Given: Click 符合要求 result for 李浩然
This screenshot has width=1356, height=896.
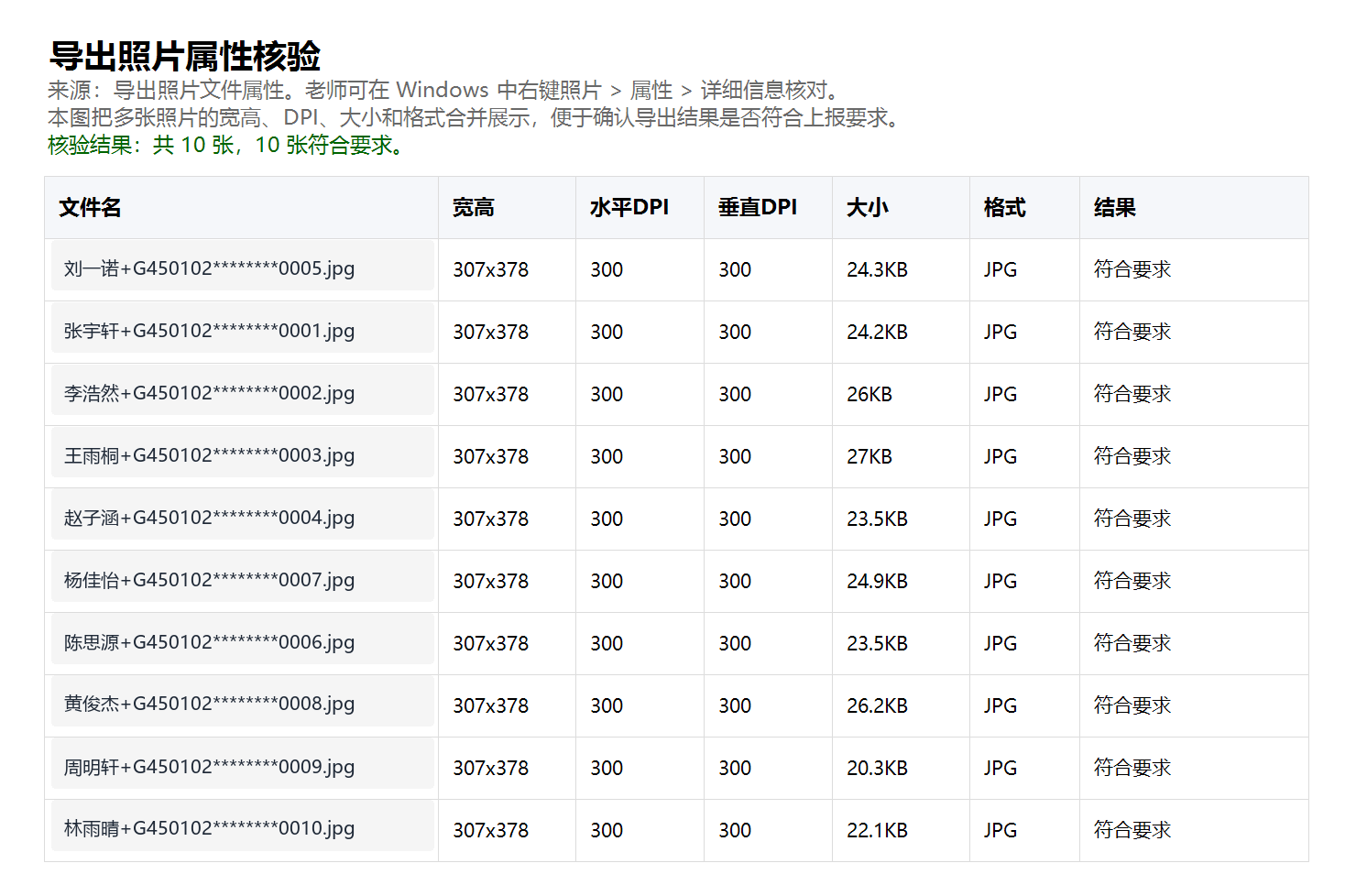Looking at the screenshot, I should [1132, 394].
